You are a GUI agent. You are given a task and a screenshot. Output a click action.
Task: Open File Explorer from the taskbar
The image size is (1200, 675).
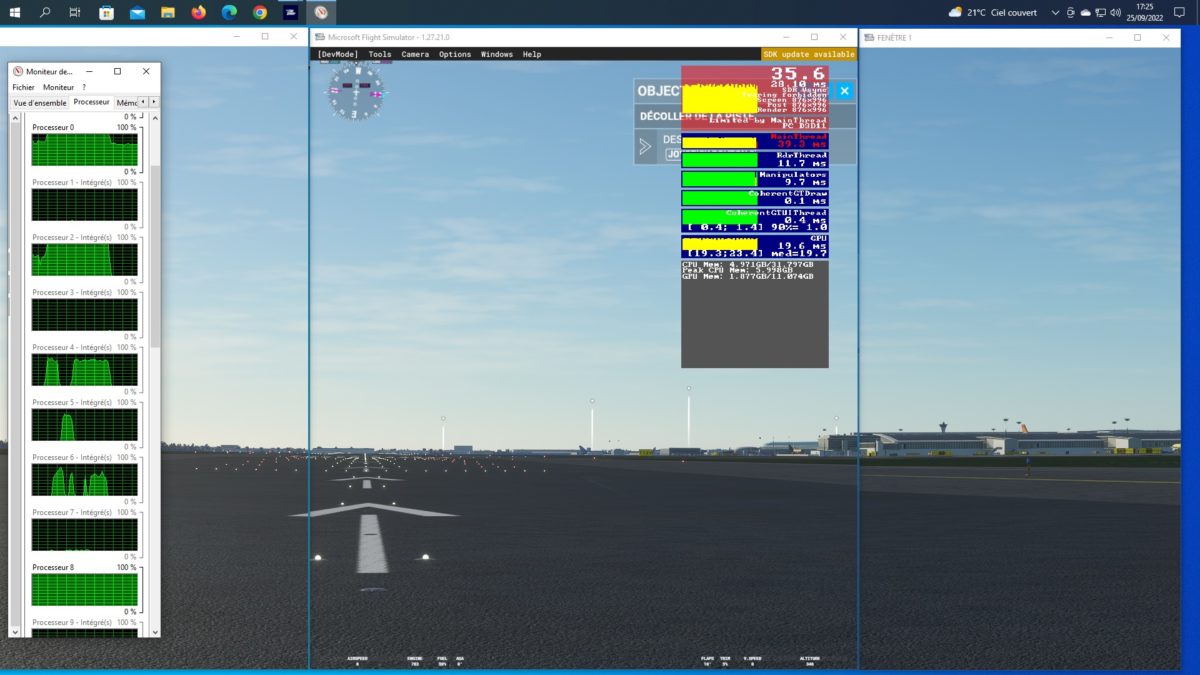tap(167, 12)
